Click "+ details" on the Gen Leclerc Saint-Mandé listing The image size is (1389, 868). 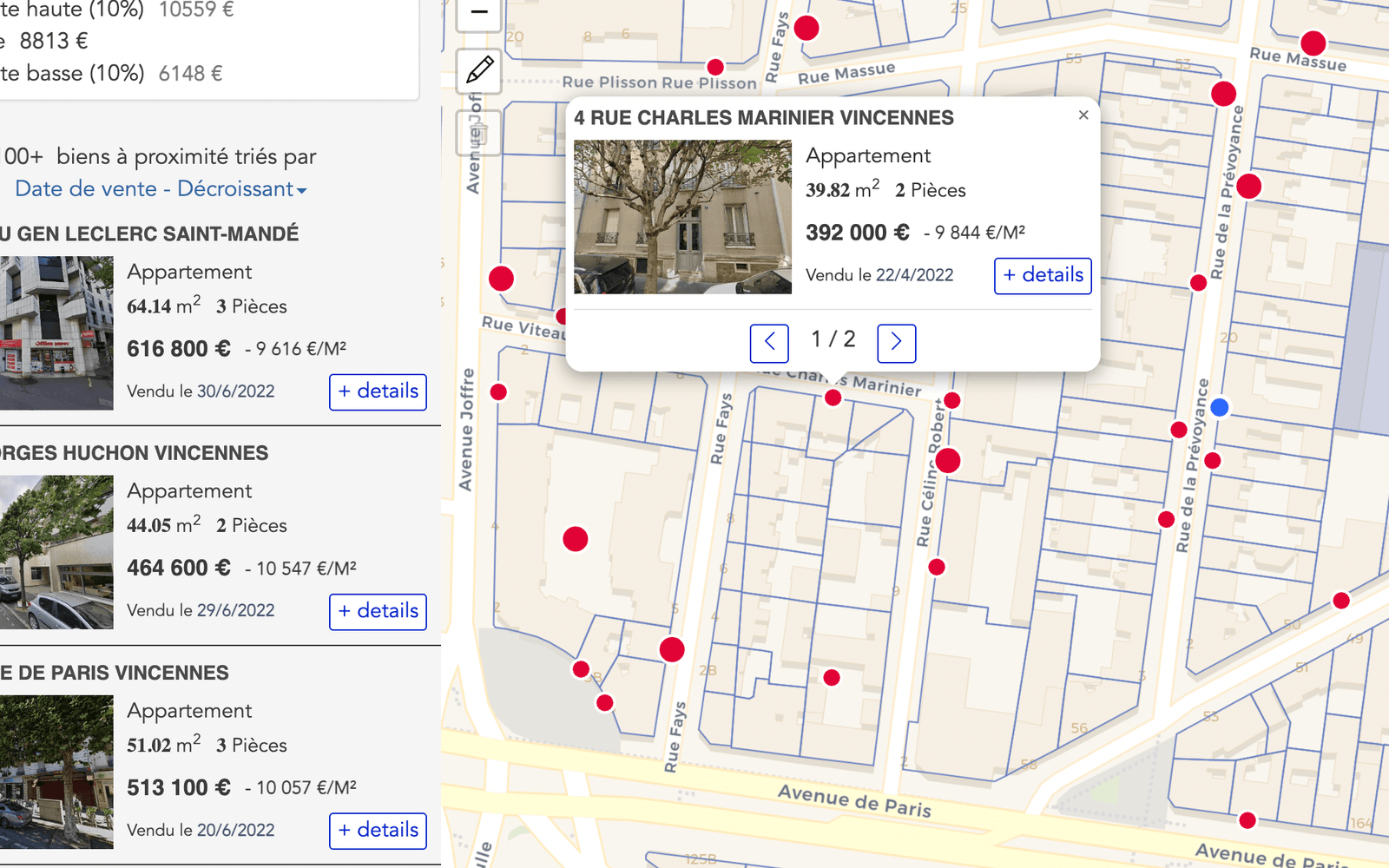(378, 391)
